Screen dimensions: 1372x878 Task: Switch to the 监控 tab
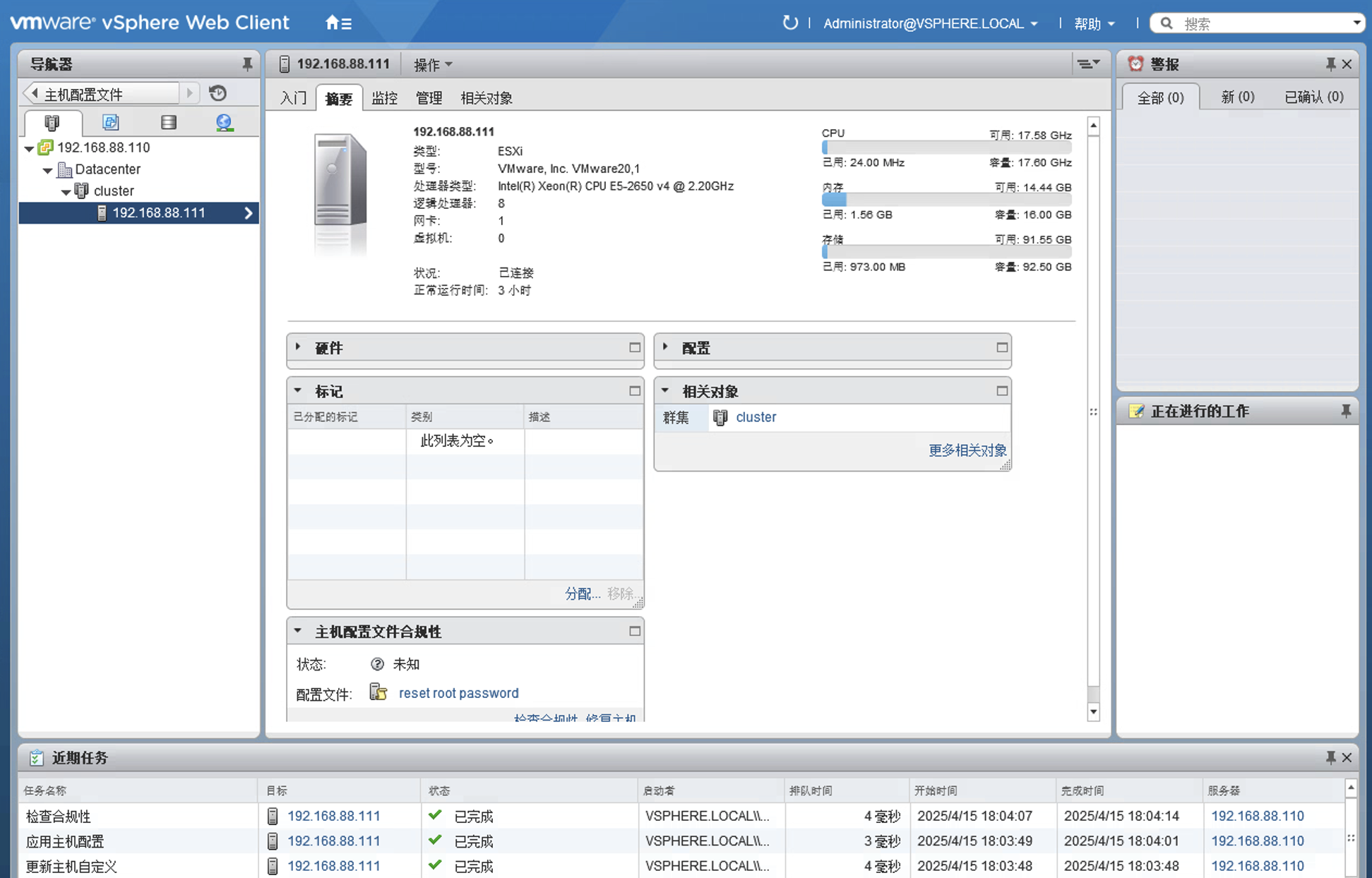coord(385,98)
